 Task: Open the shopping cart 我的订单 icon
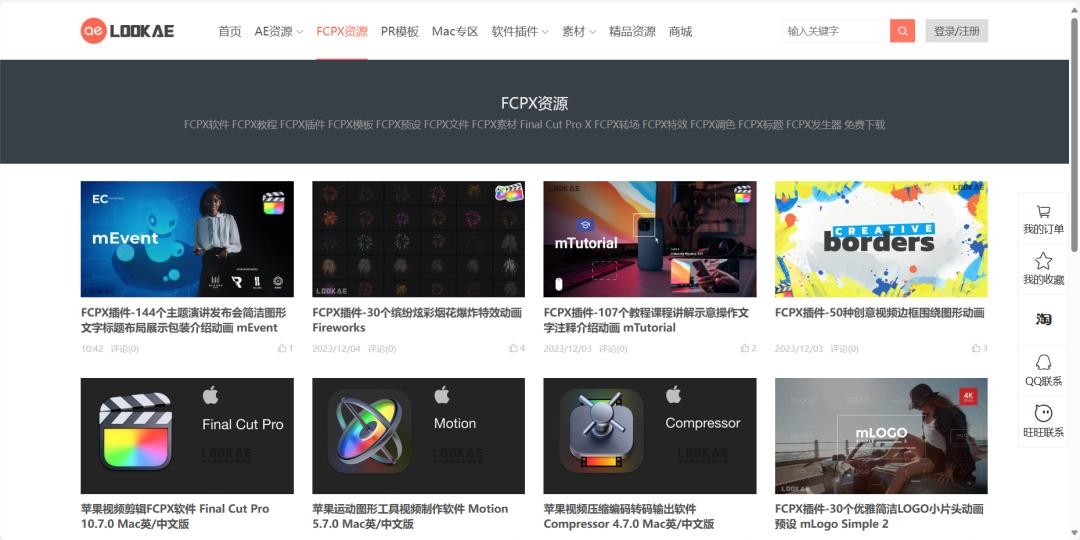pyautogui.click(x=1043, y=212)
